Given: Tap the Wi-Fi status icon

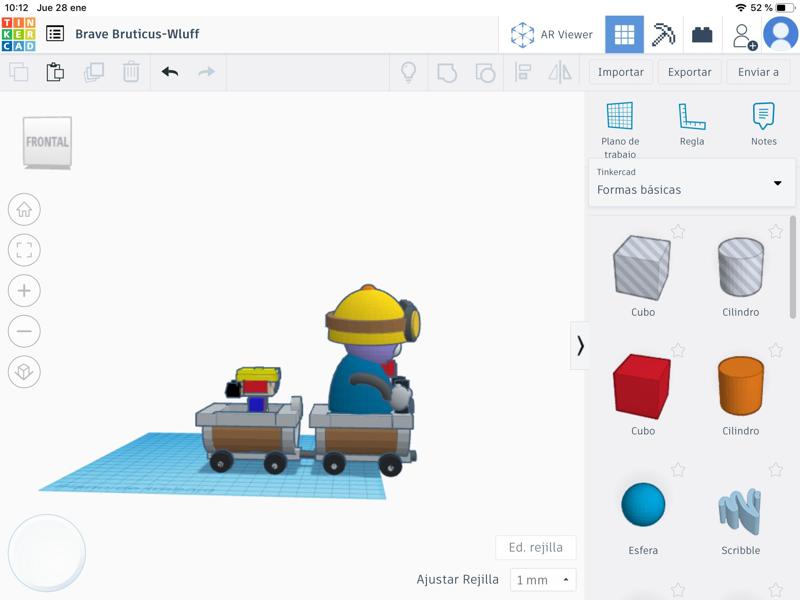Looking at the screenshot, I should (741, 8).
